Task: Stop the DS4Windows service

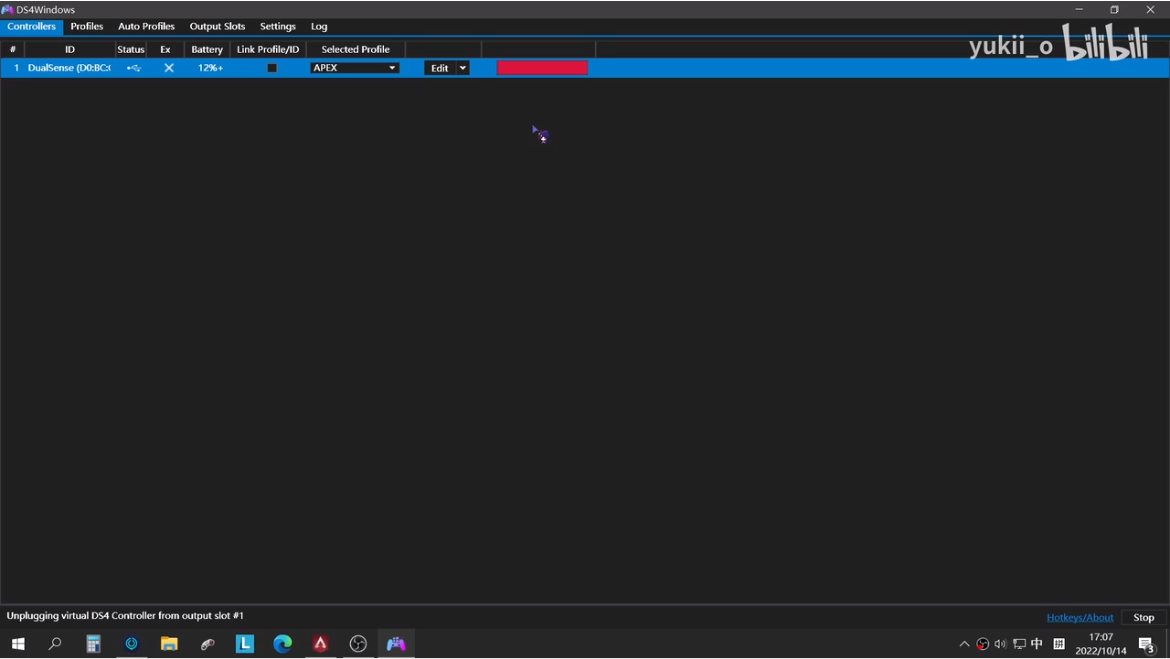Action: pyautogui.click(x=1143, y=617)
